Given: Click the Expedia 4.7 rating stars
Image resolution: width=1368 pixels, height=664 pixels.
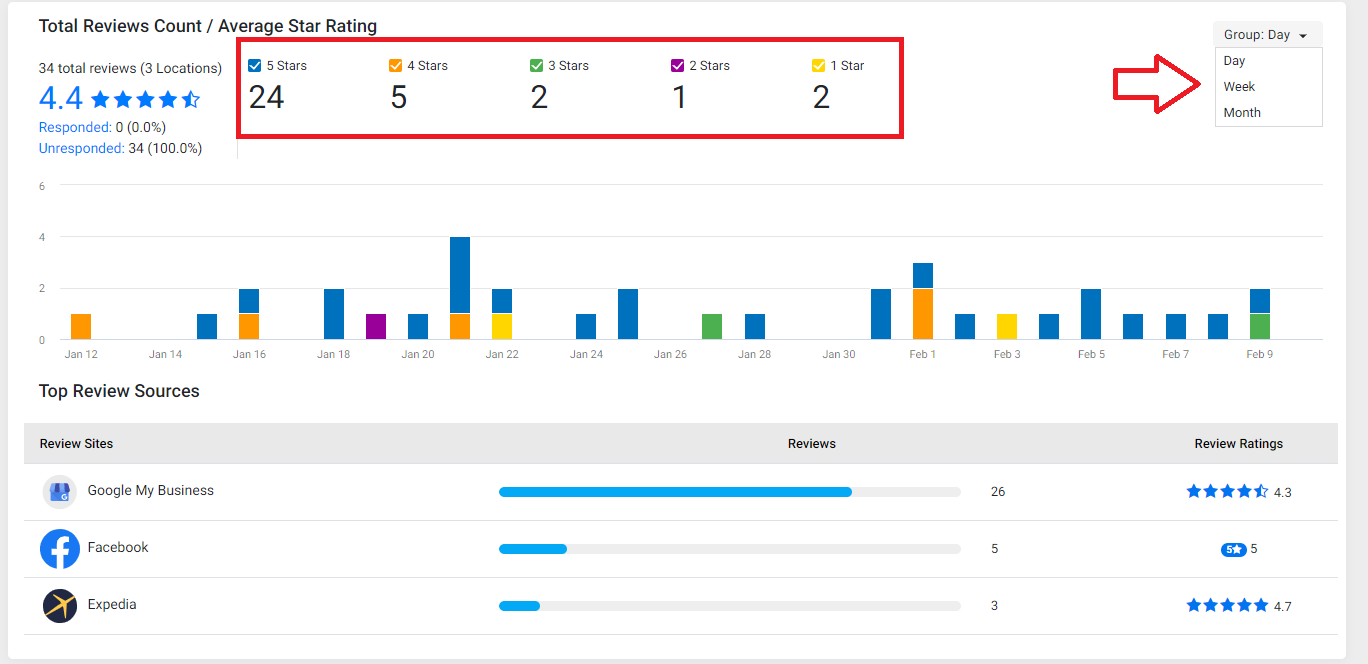Looking at the screenshot, I should coord(1227,605).
